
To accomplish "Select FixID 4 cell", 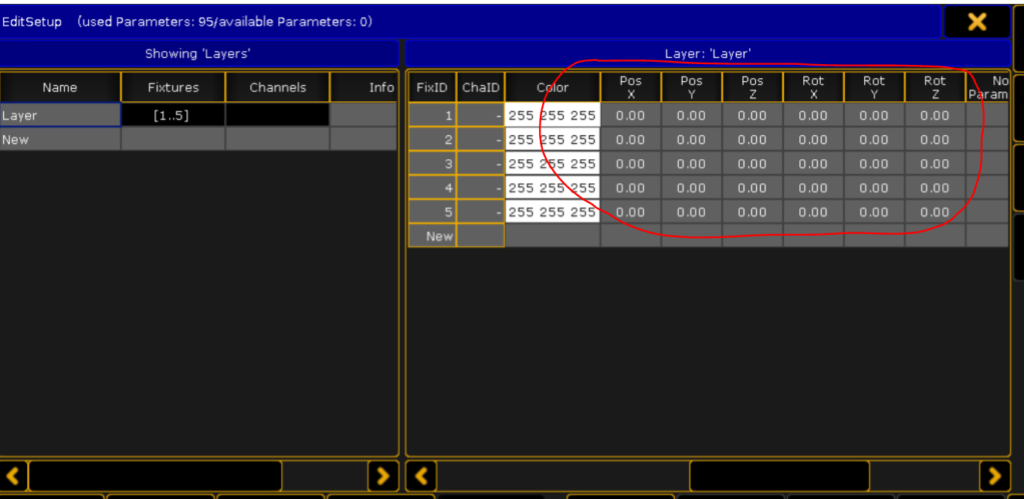I will (432, 188).
